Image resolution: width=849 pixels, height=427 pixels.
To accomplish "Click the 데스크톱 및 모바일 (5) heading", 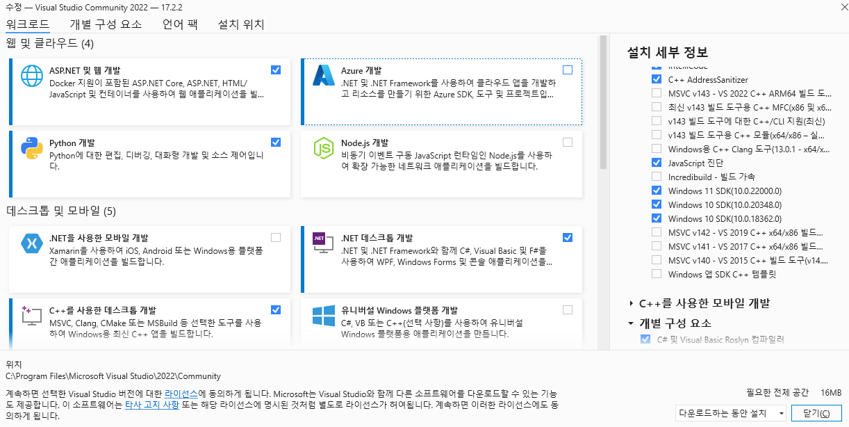I will pos(61,211).
